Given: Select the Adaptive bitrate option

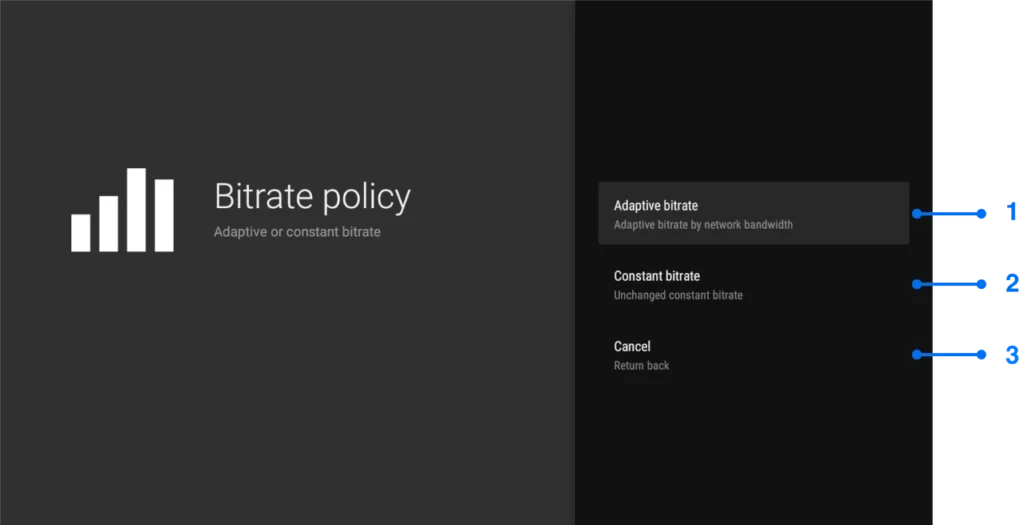Looking at the screenshot, I should point(754,214).
